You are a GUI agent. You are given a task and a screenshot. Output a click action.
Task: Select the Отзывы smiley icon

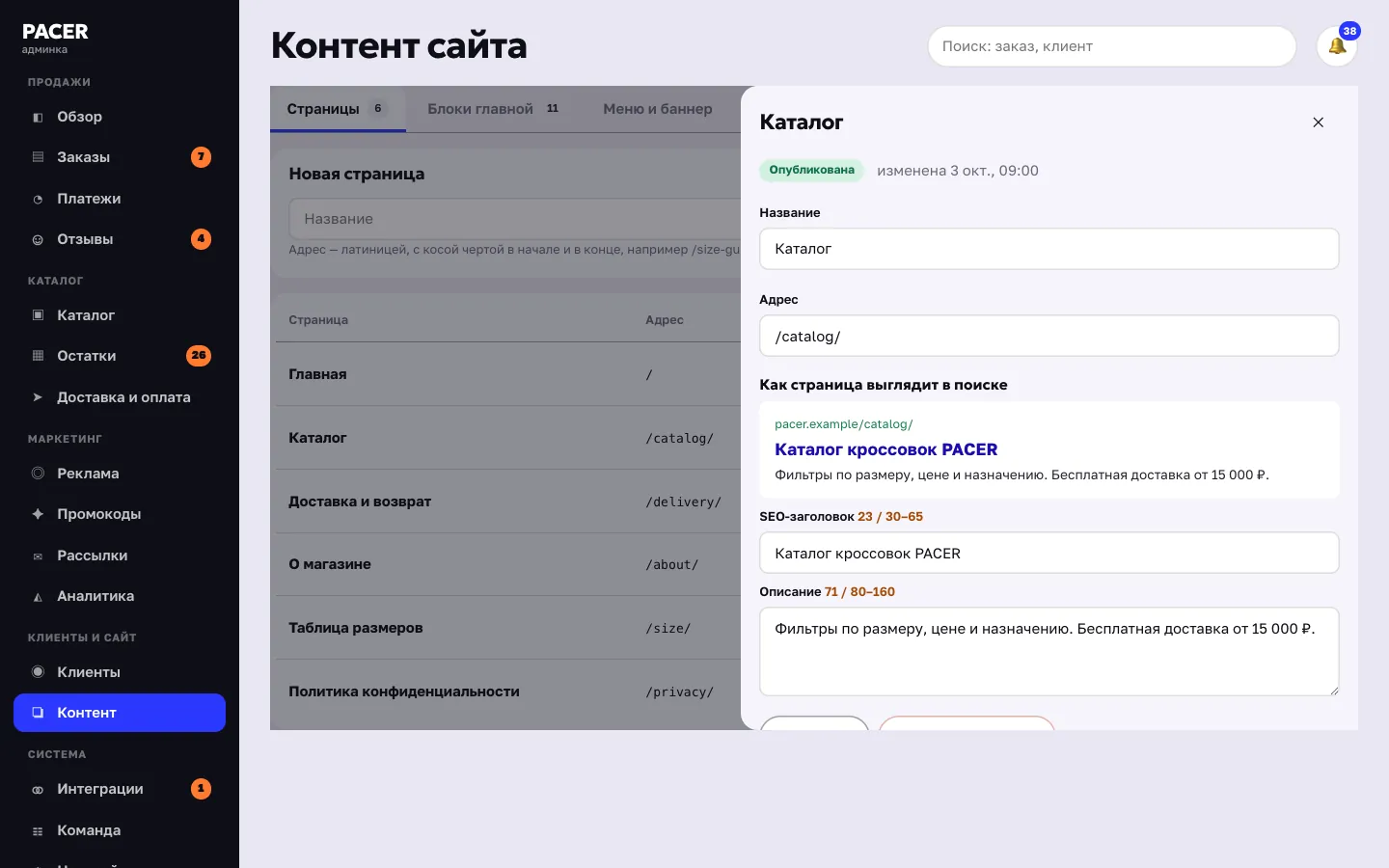coord(38,239)
